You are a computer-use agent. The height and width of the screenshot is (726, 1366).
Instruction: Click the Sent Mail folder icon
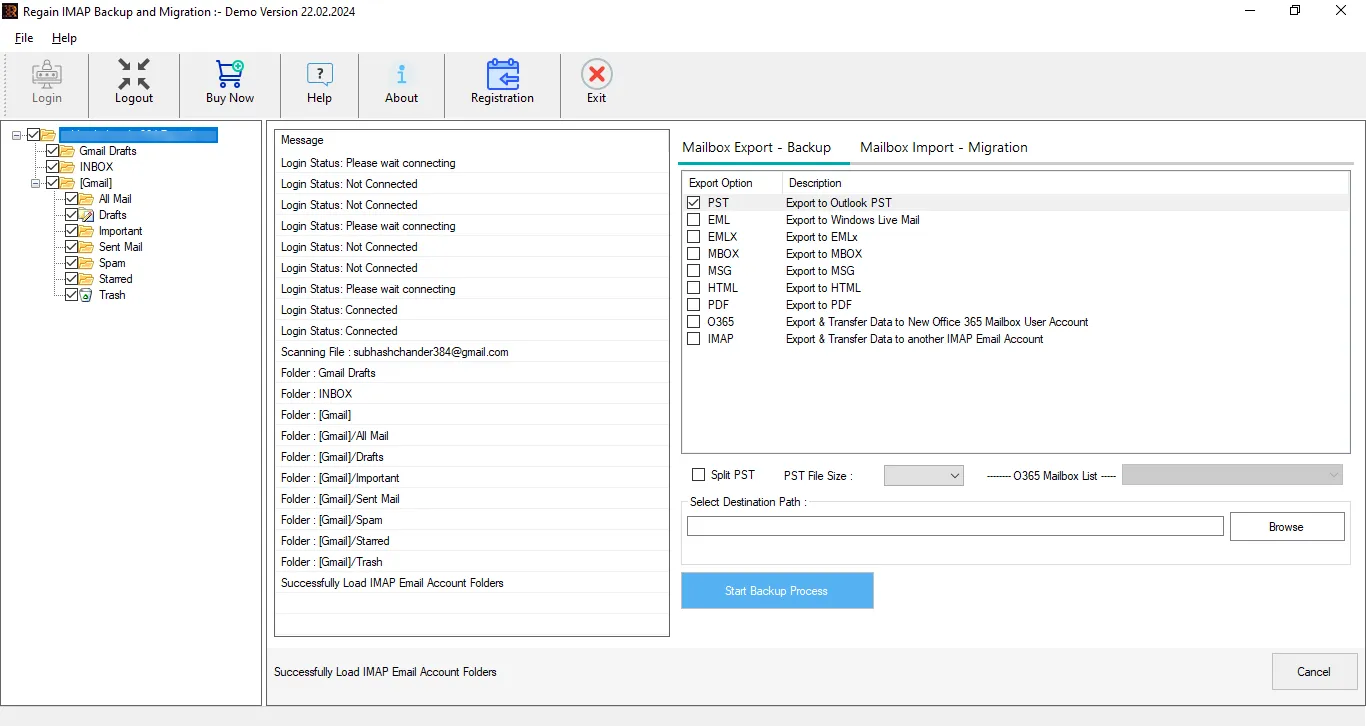(87, 247)
